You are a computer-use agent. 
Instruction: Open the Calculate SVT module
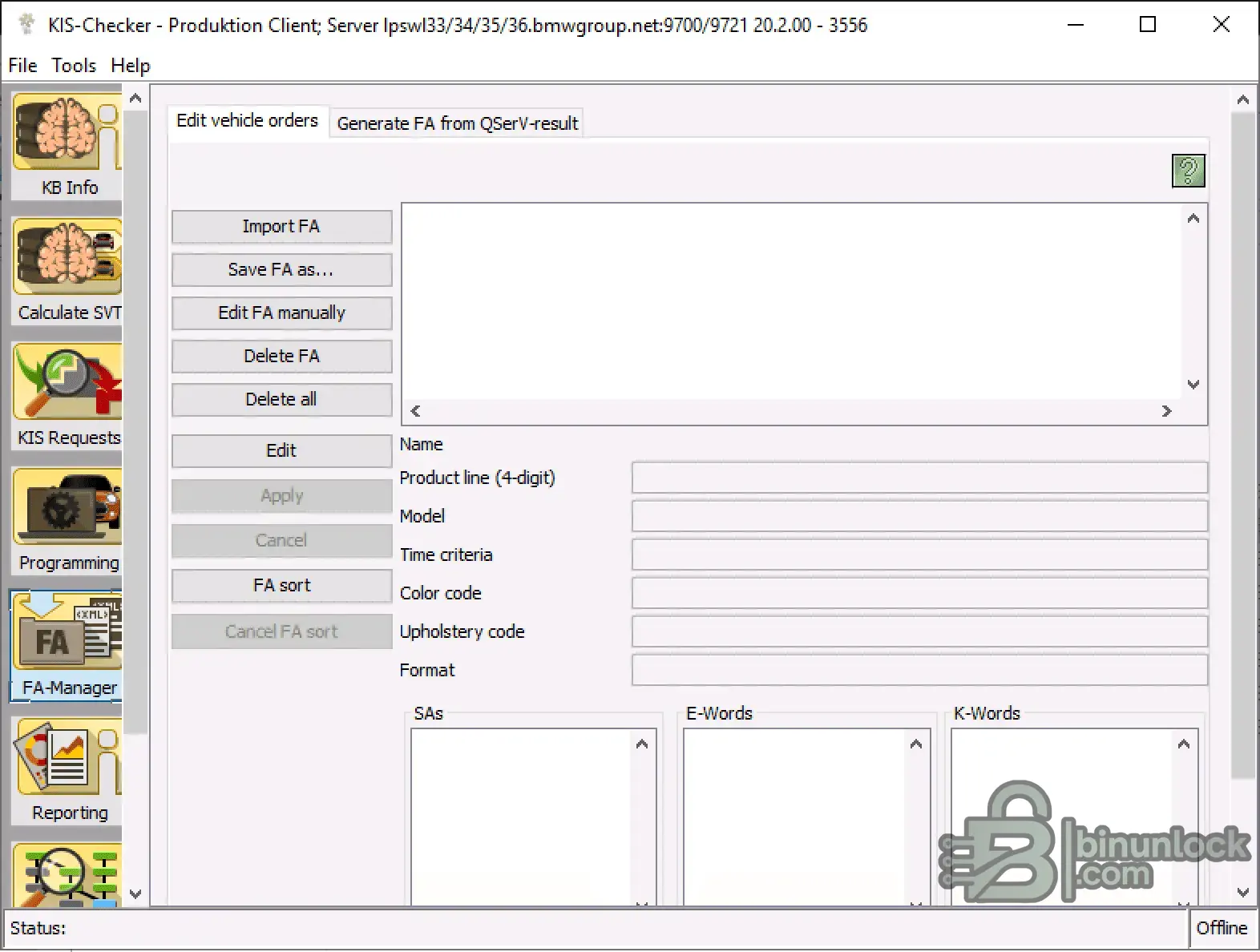click(x=67, y=271)
